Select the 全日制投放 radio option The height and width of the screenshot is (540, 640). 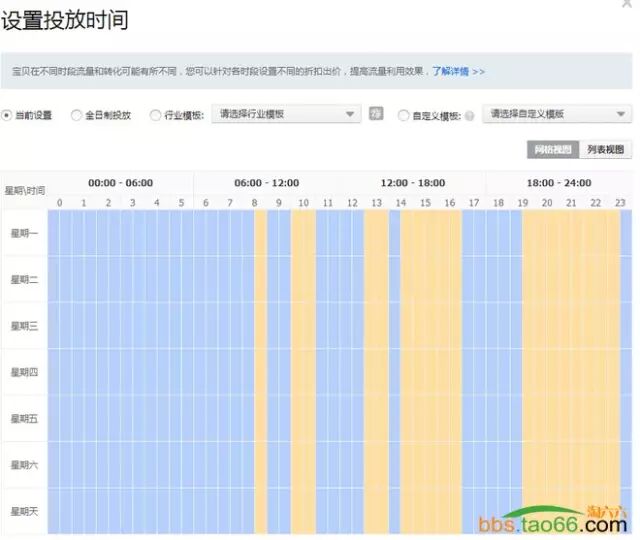point(76,116)
